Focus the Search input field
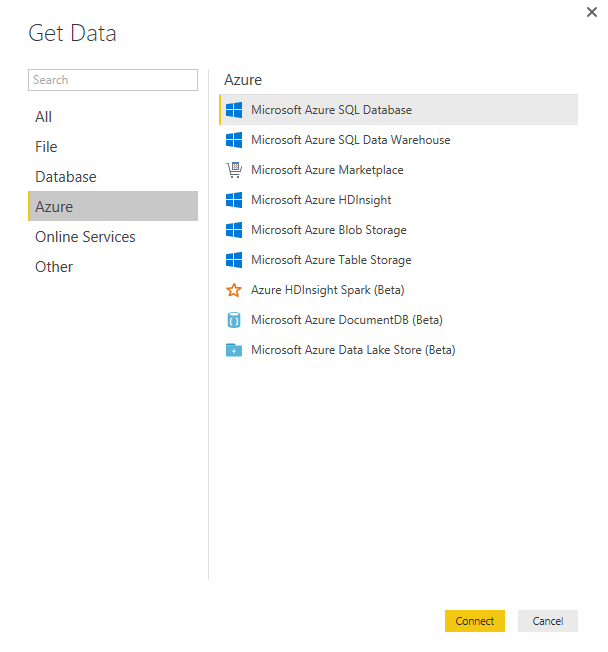This screenshot has height=652, width=608. [113, 80]
